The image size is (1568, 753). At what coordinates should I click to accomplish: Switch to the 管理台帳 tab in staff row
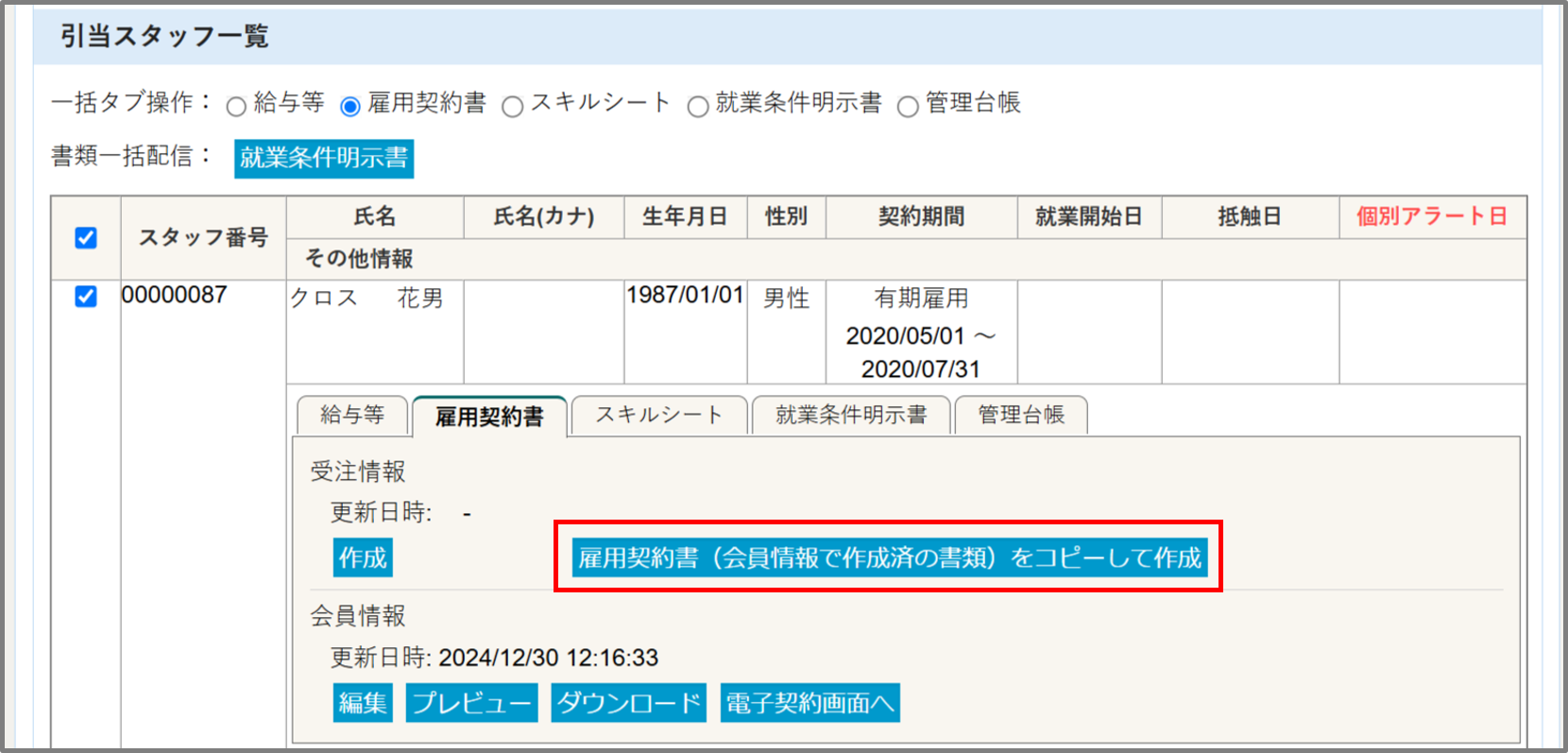tap(1021, 415)
